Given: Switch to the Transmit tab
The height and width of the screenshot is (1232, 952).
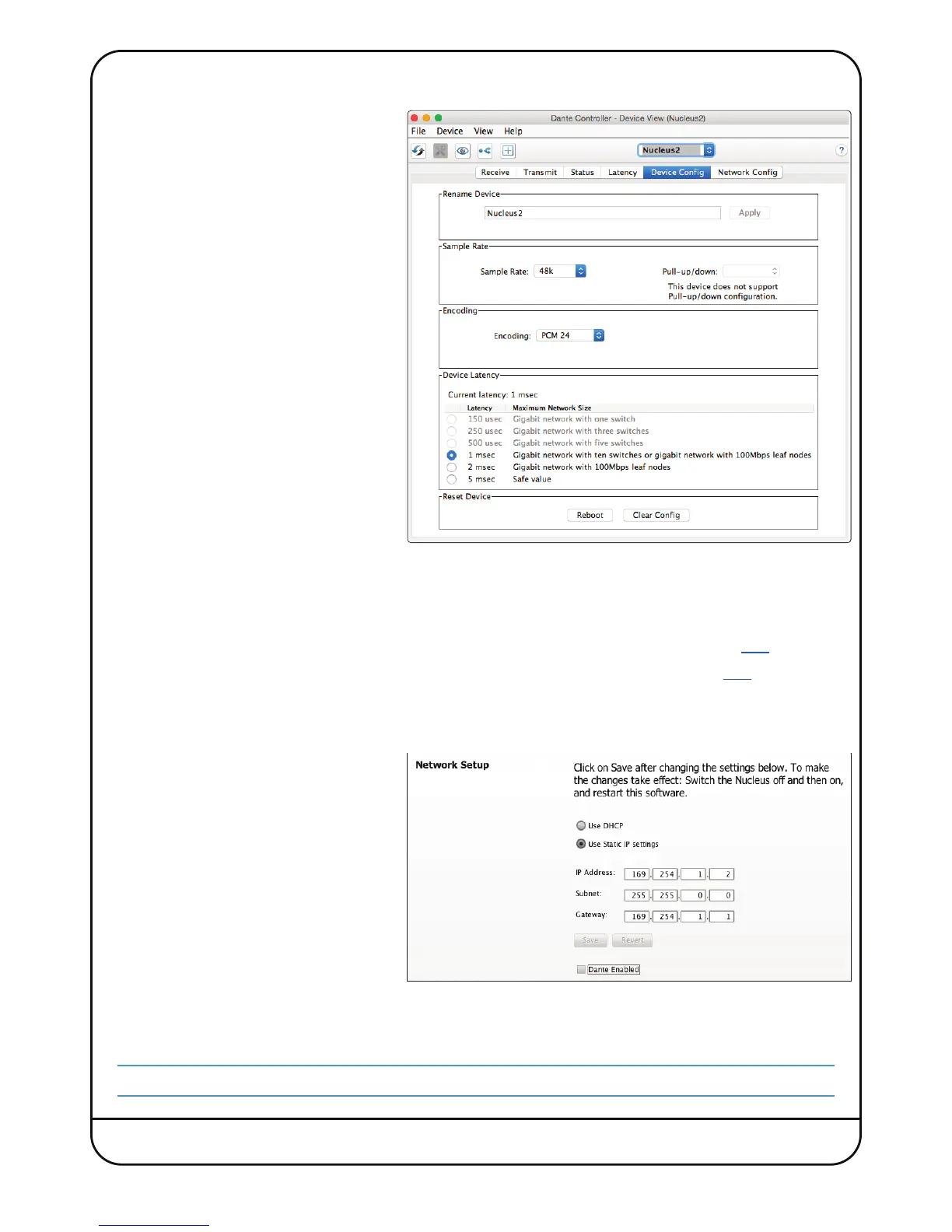Looking at the screenshot, I should (x=540, y=173).
